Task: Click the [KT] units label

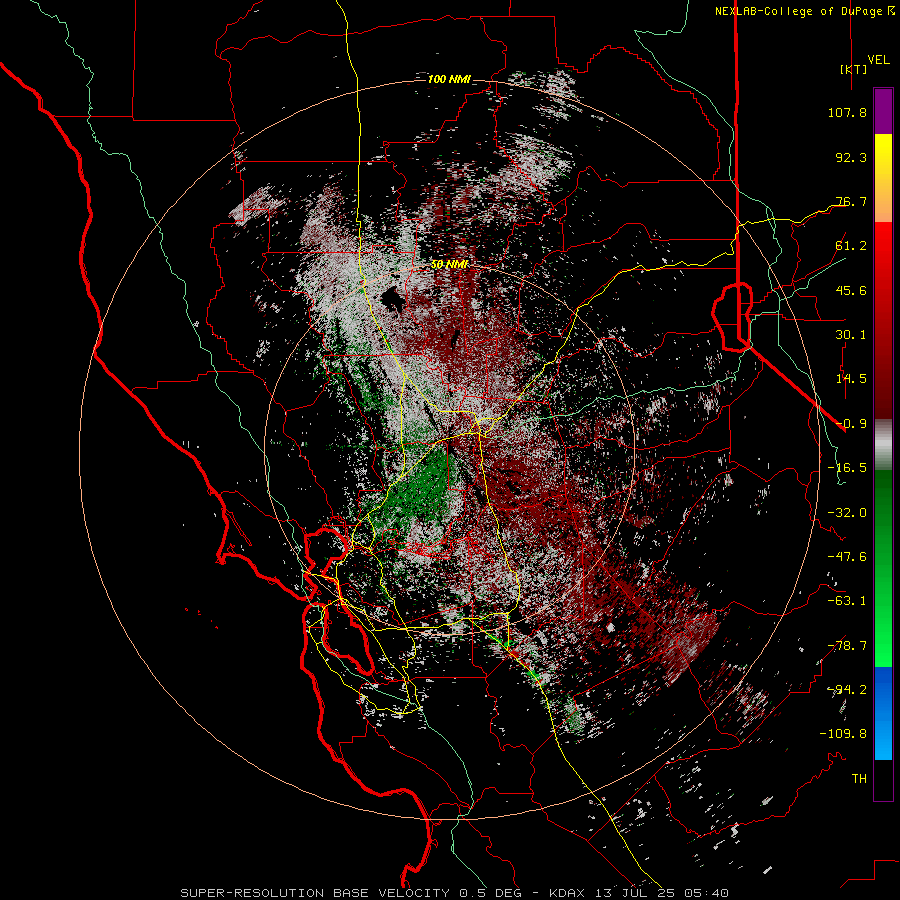Action: click(853, 69)
